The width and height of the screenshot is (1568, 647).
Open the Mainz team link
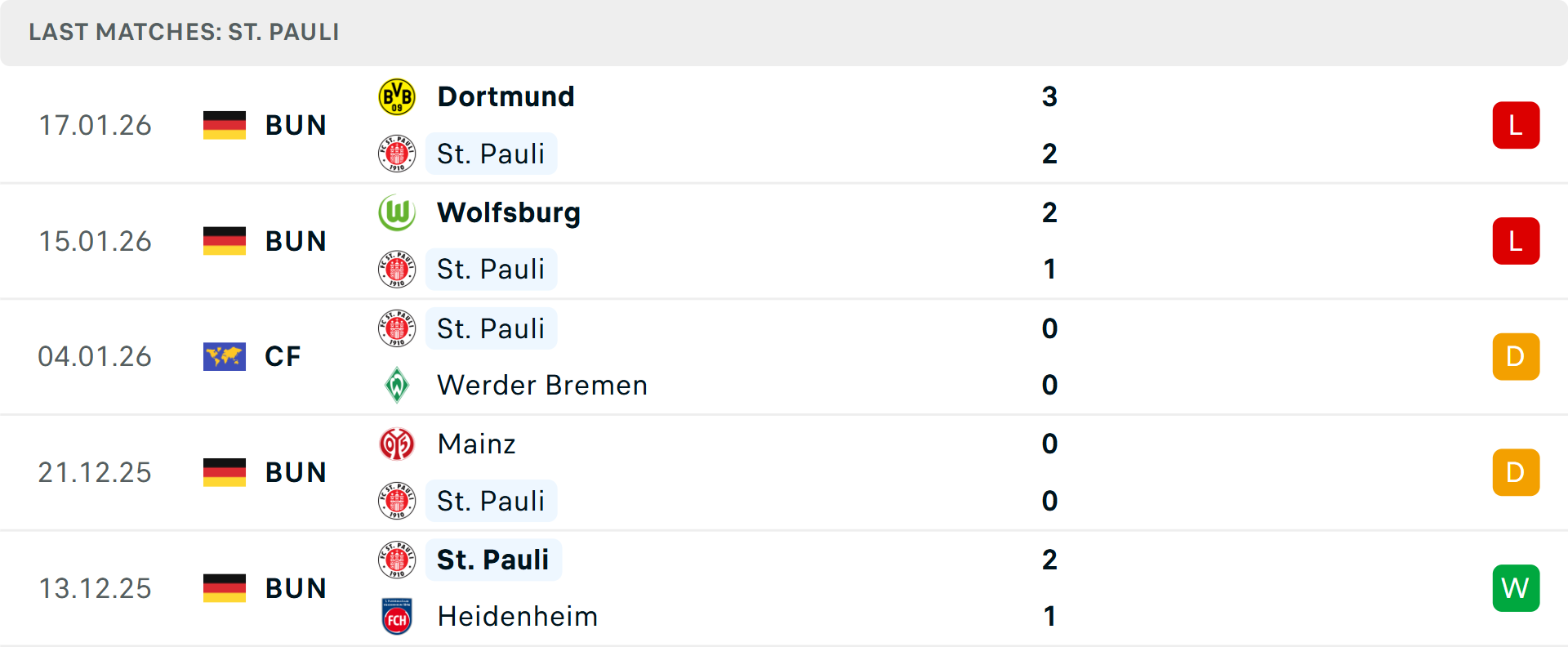[477, 444]
